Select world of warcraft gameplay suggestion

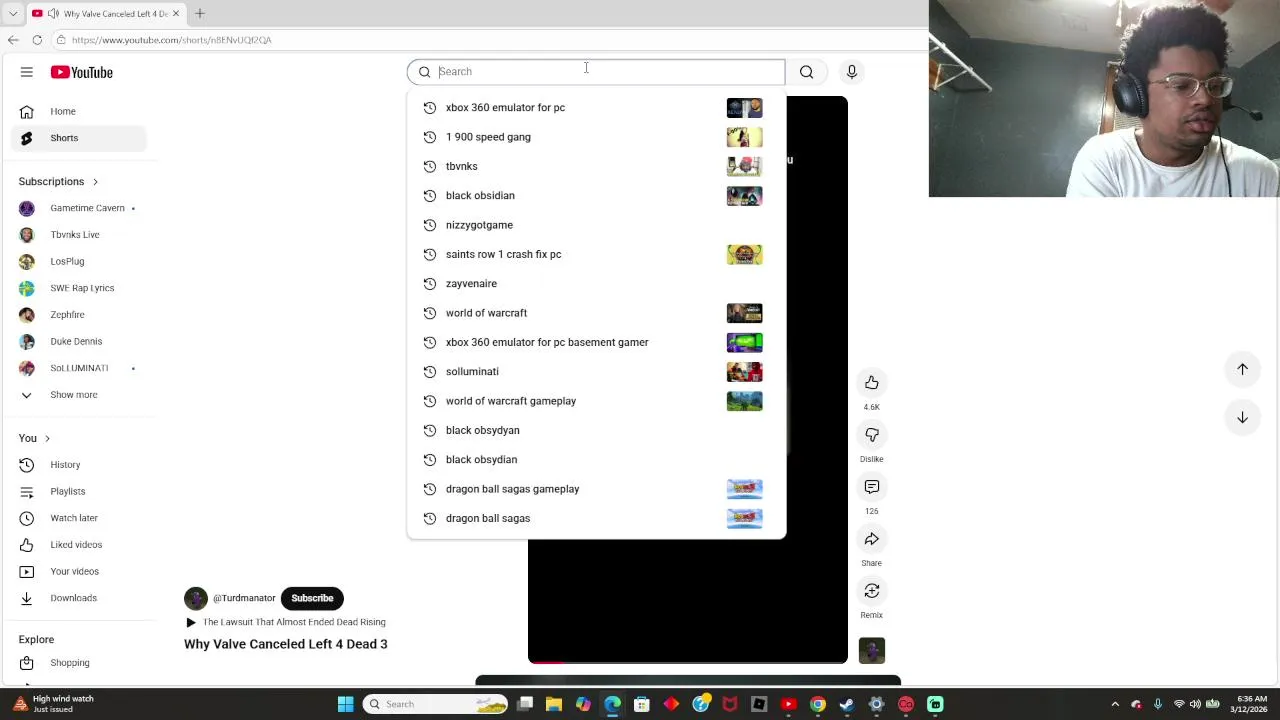[x=596, y=401]
